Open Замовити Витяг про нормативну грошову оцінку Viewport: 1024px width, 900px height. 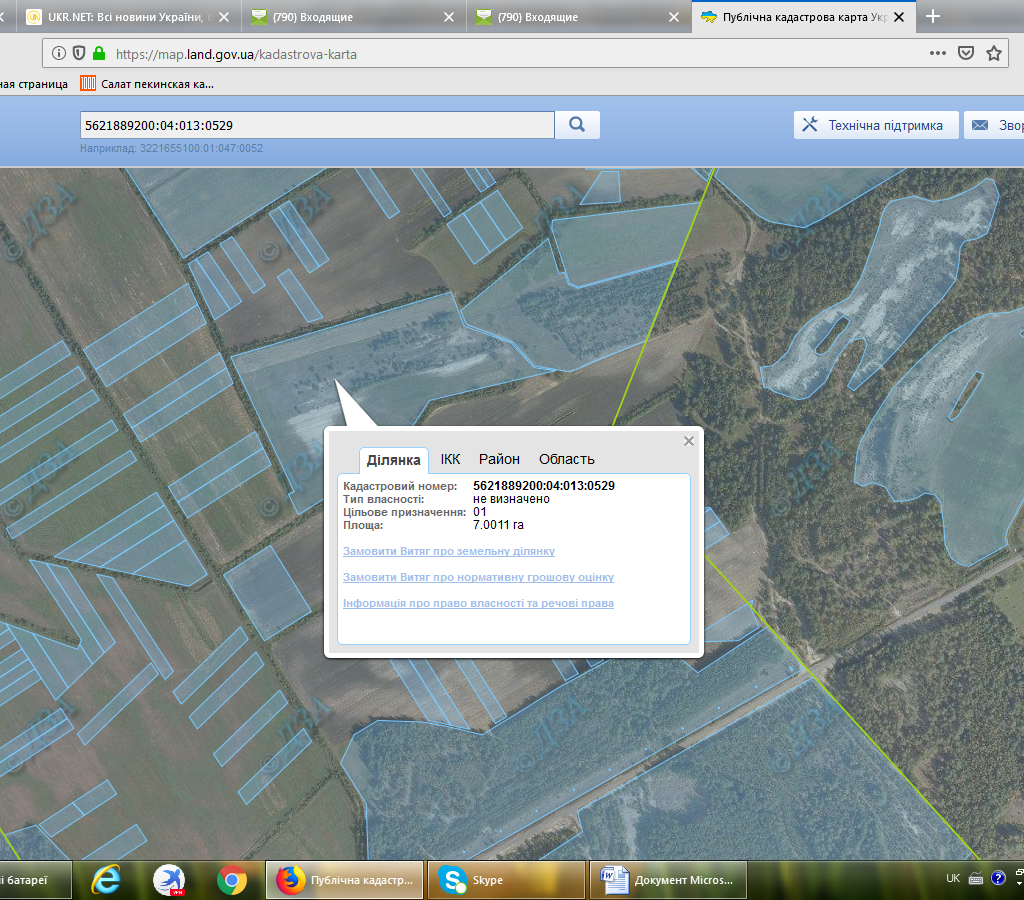[478, 577]
